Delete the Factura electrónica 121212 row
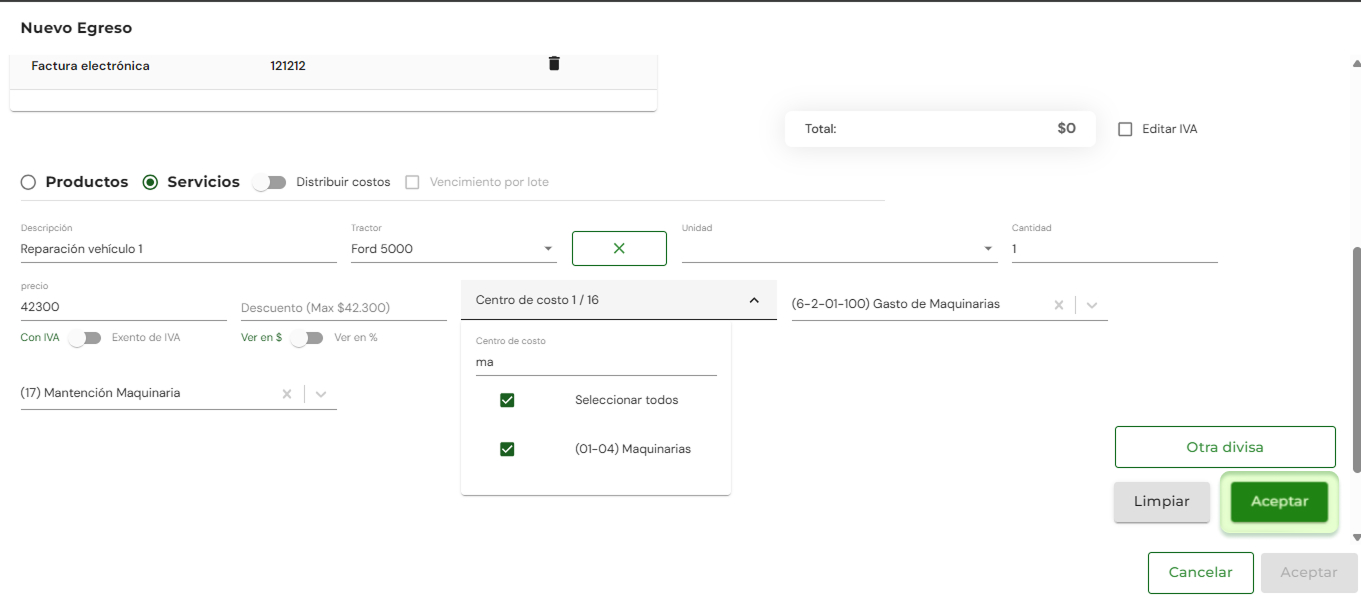 click(554, 63)
